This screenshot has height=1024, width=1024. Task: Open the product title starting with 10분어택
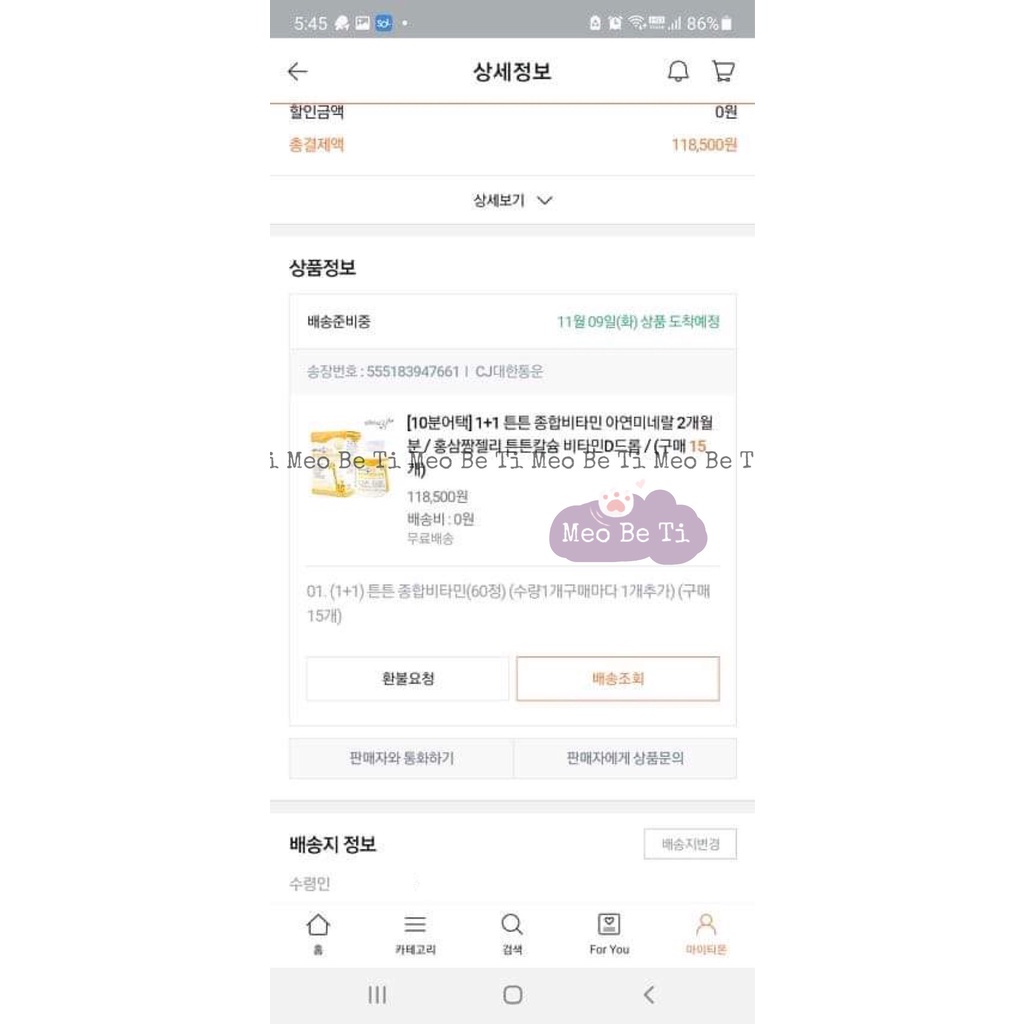(560, 446)
